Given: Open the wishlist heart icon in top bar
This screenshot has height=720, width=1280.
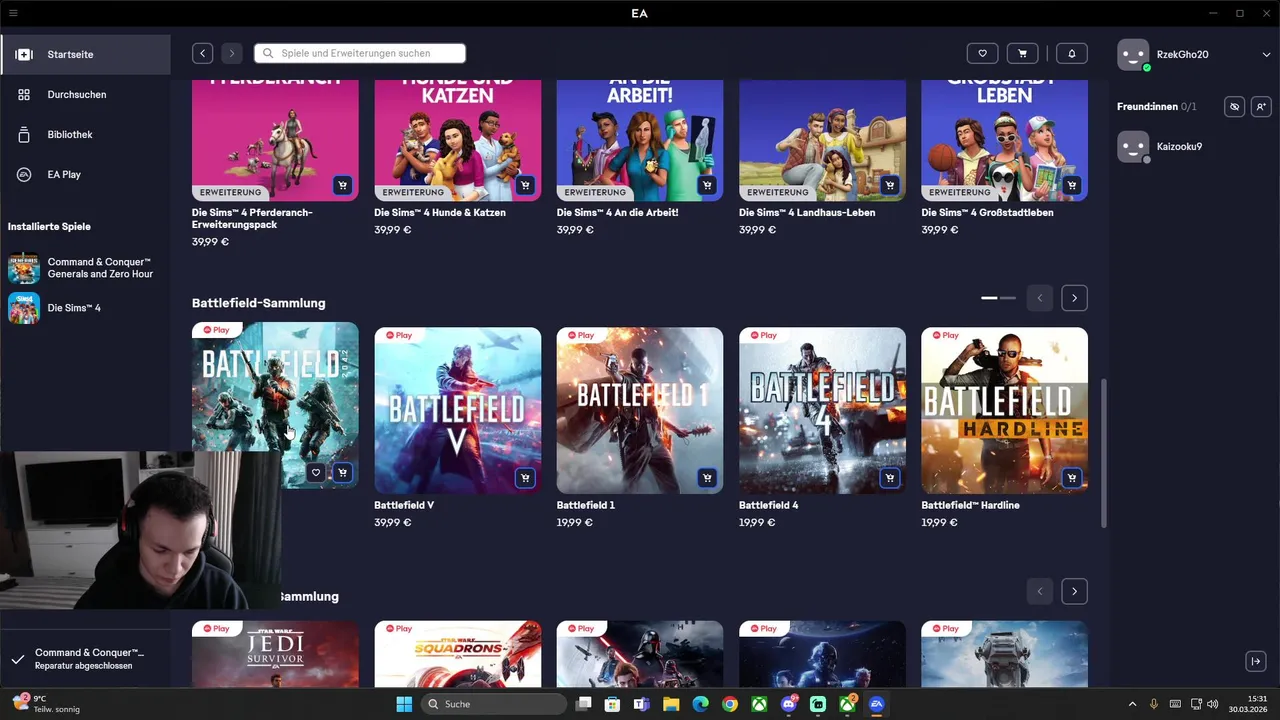Looking at the screenshot, I should (982, 53).
